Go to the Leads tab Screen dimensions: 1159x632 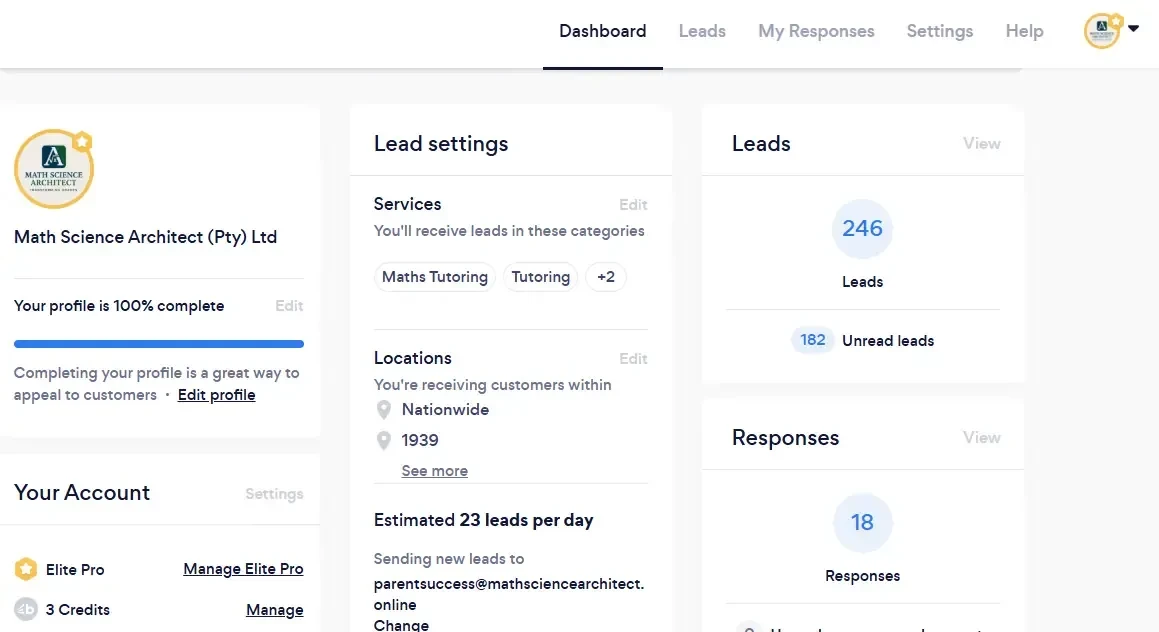click(x=701, y=31)
